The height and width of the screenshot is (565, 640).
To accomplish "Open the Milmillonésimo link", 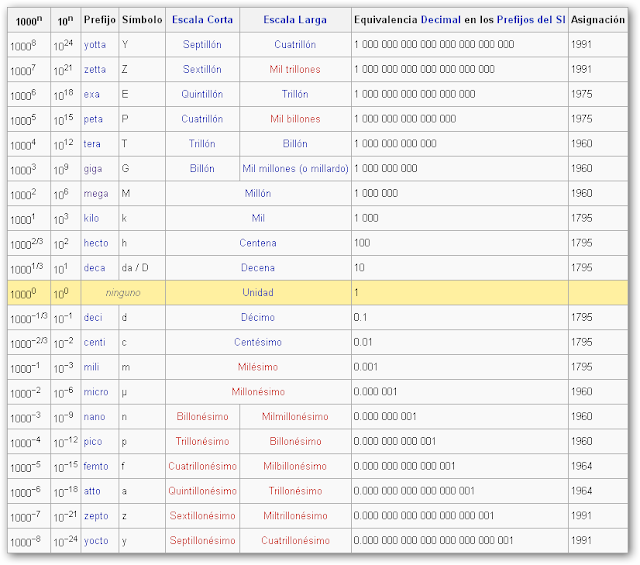I will (x=295, y=417).
